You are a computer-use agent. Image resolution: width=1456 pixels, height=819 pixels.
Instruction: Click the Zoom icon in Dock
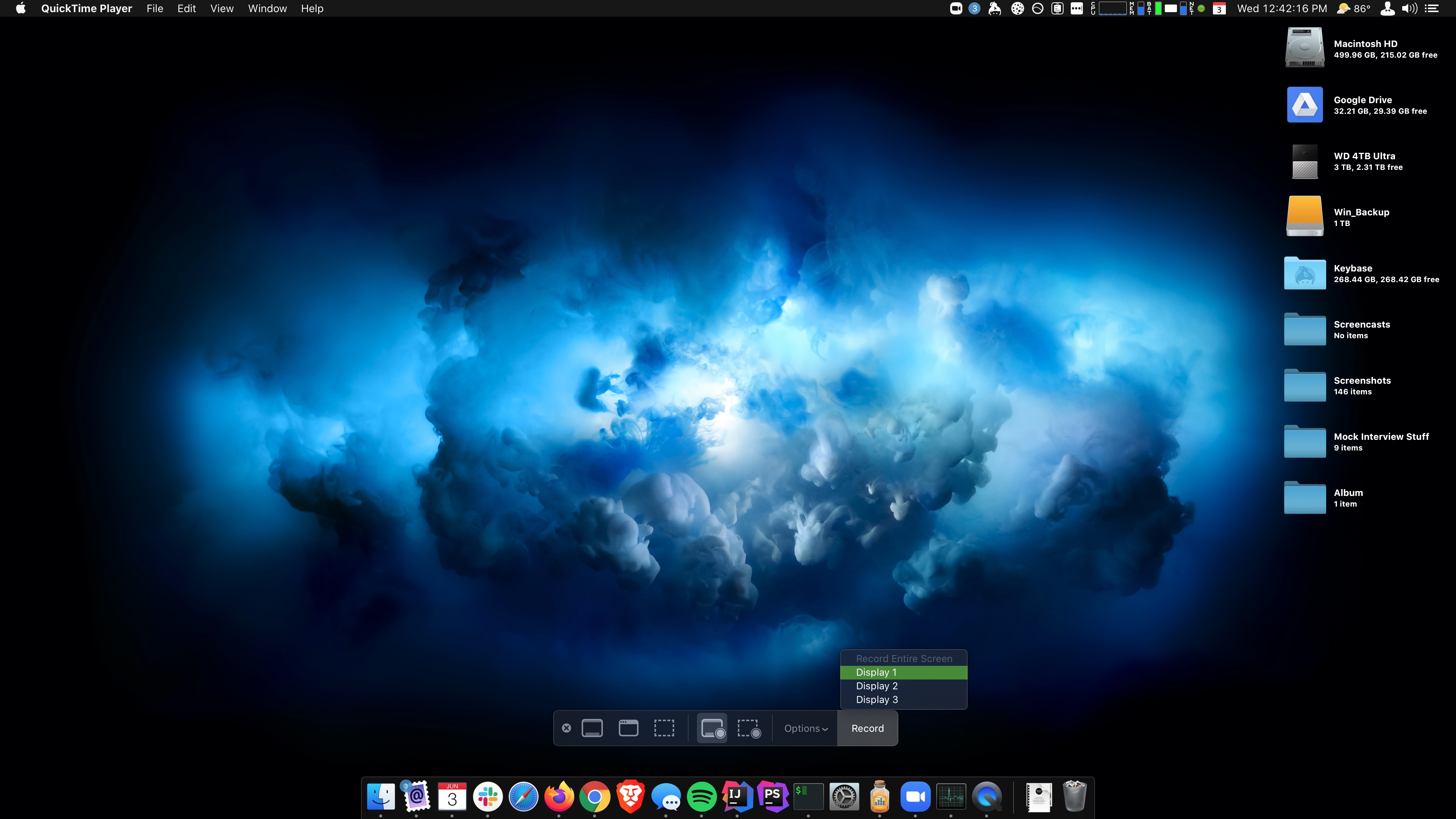click(x=915, y=796)
